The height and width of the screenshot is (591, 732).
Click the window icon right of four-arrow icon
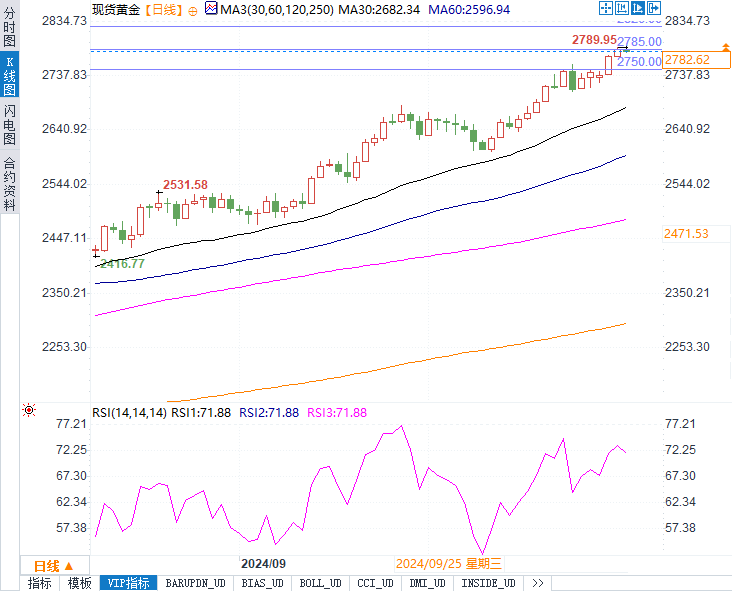pyautogui.click(x=622, y=8)
